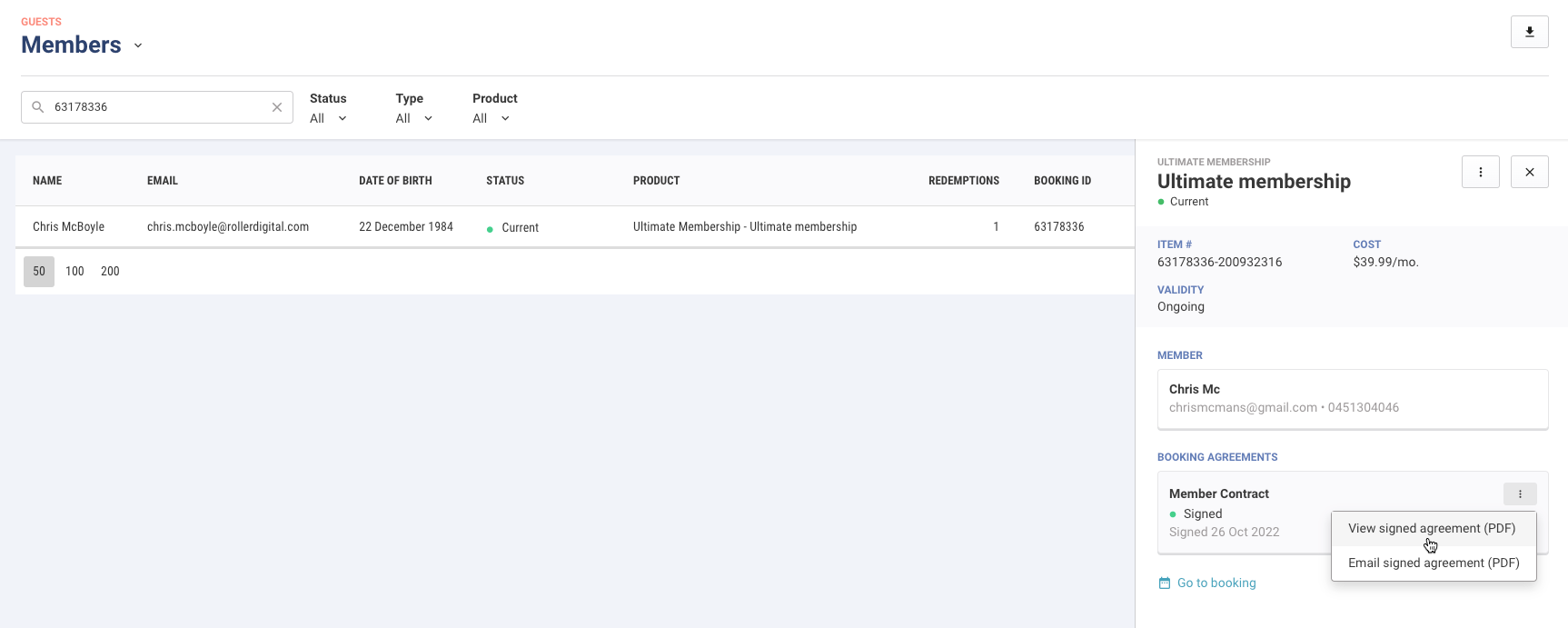The height and width of the screenshot is (628, 1568).
Task: Open the Status filter dropdown
Action: pyautogui.click(x=328, y=118)
